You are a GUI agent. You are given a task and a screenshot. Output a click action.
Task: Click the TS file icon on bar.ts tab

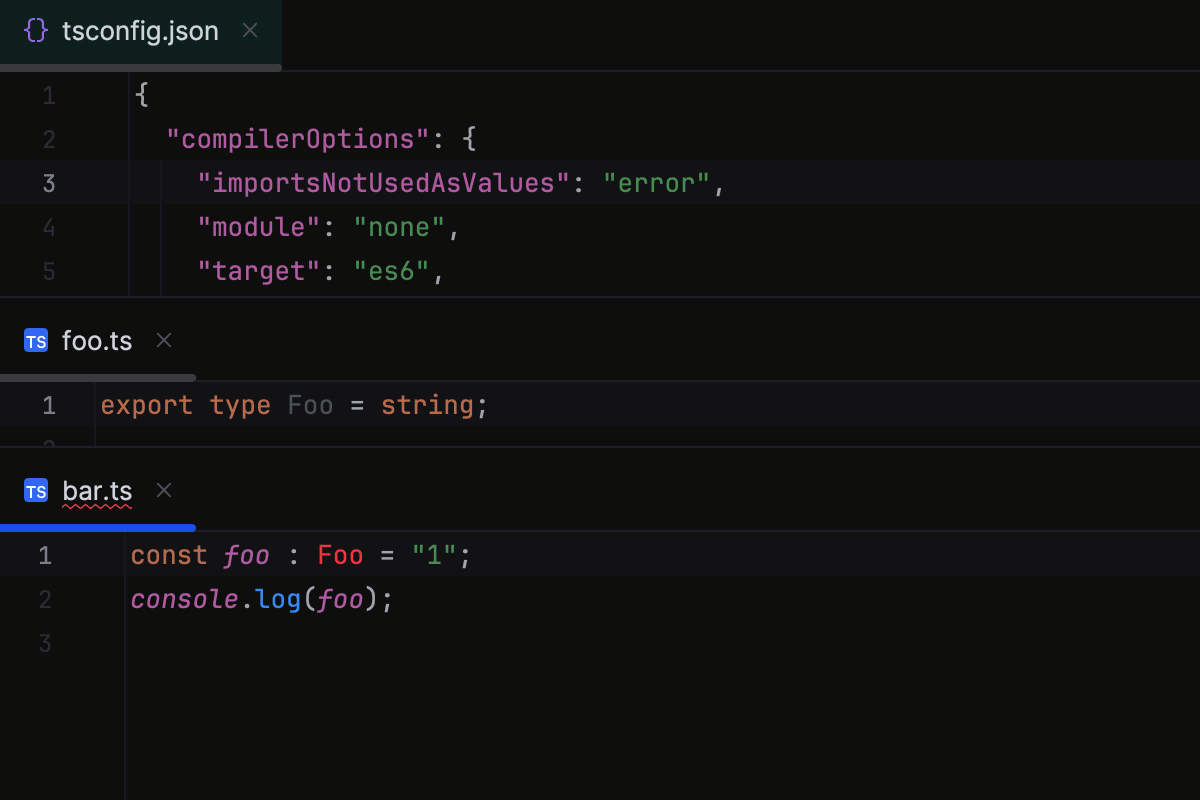click(x=35, y=490)
